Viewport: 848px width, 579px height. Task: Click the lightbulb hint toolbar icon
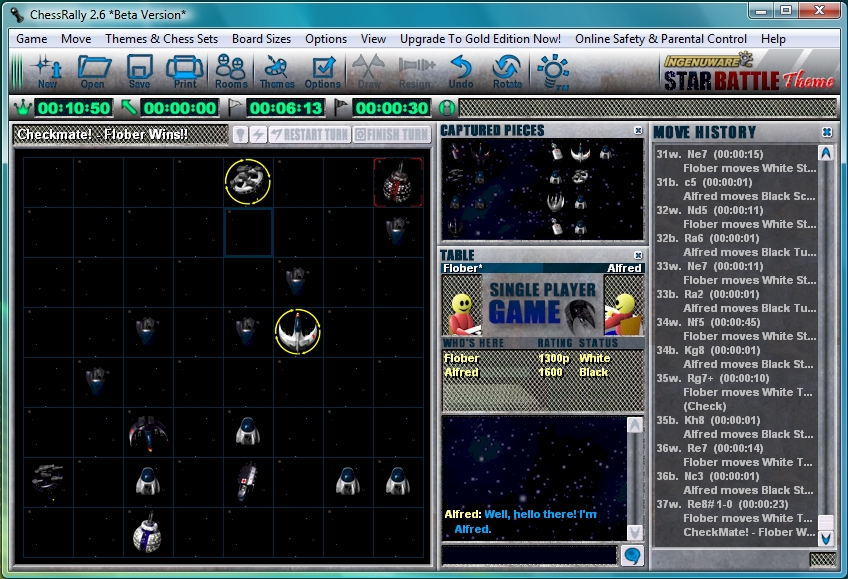tap(553, 71)
